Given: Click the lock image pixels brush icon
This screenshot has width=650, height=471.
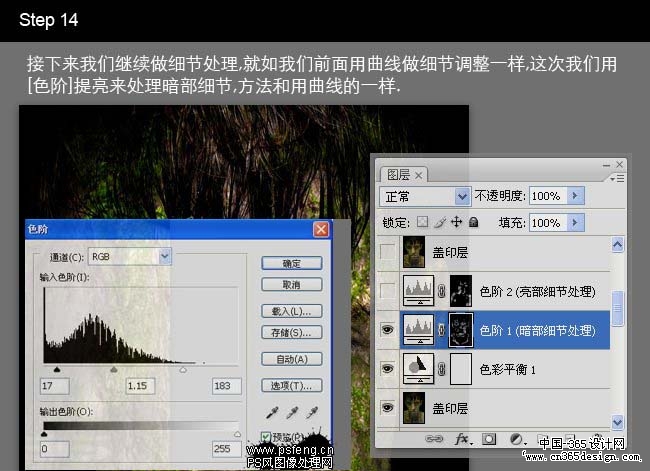Looking at the screenshot, I should pos(440,223).
